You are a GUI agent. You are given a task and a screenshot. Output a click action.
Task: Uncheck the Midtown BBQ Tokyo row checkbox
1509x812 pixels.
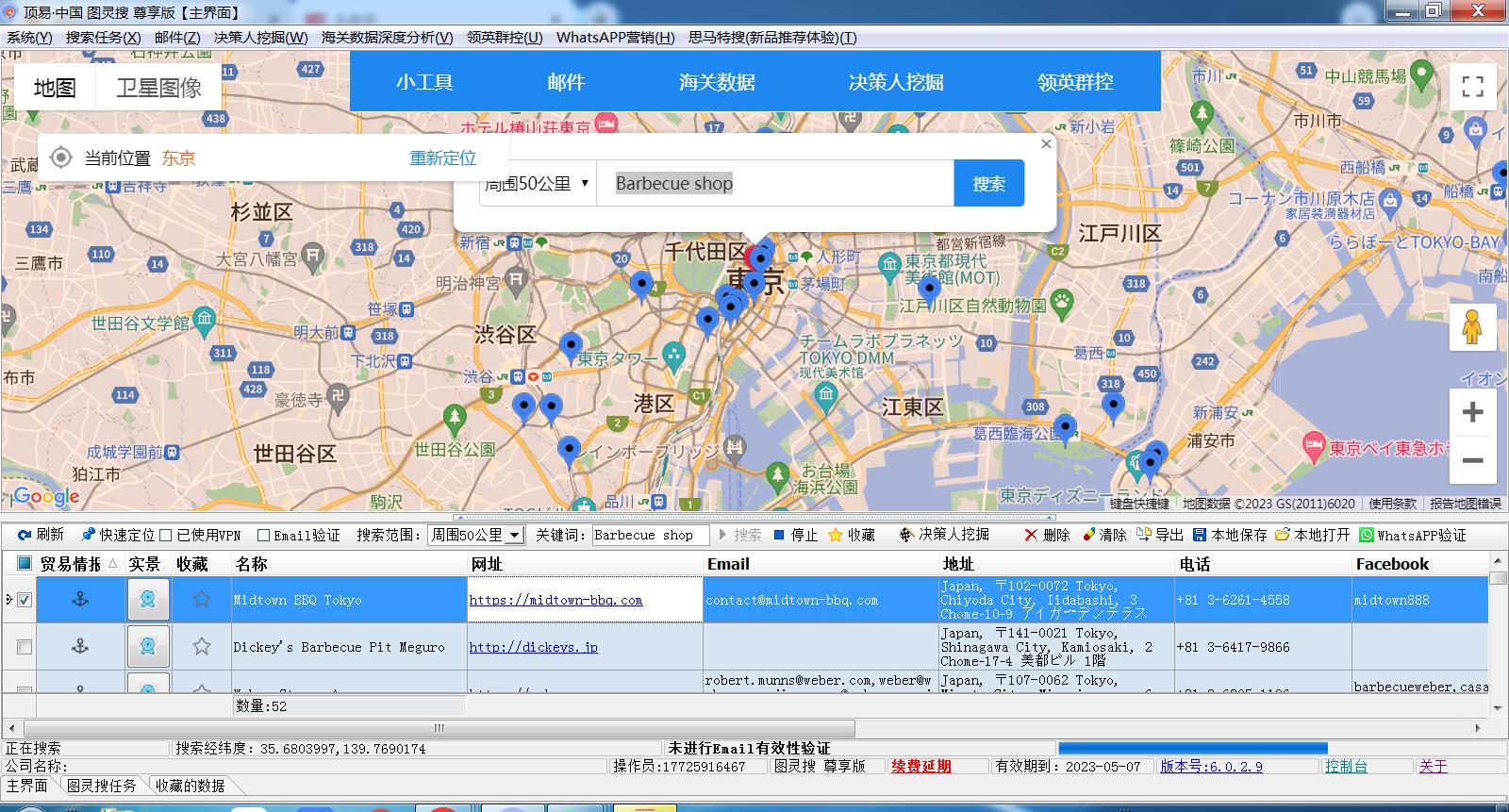pyautogui.click(x=25, y=599)
